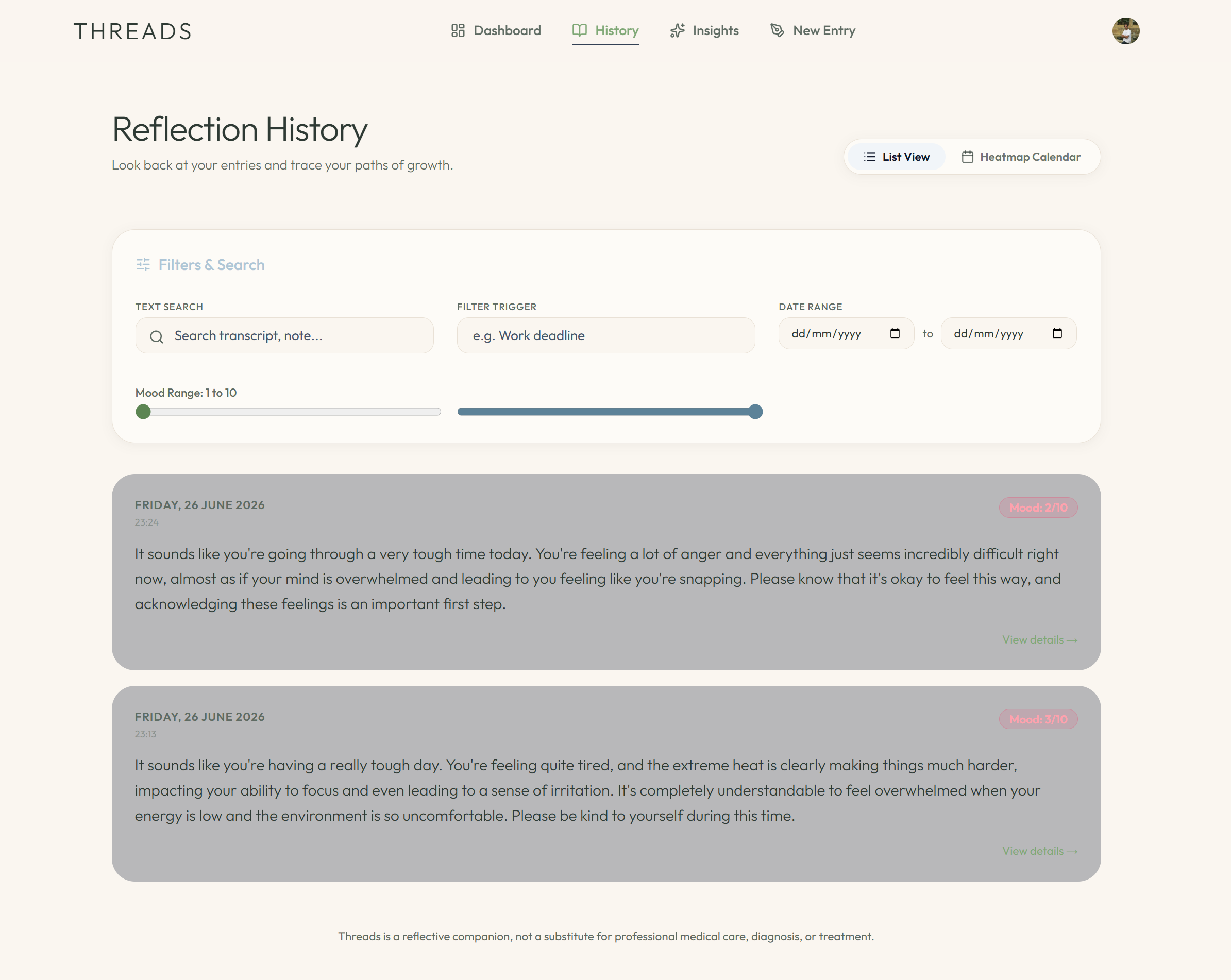Open the user profile avatar
Viewport: 1231px width, 980px height.
point(1126,31)
